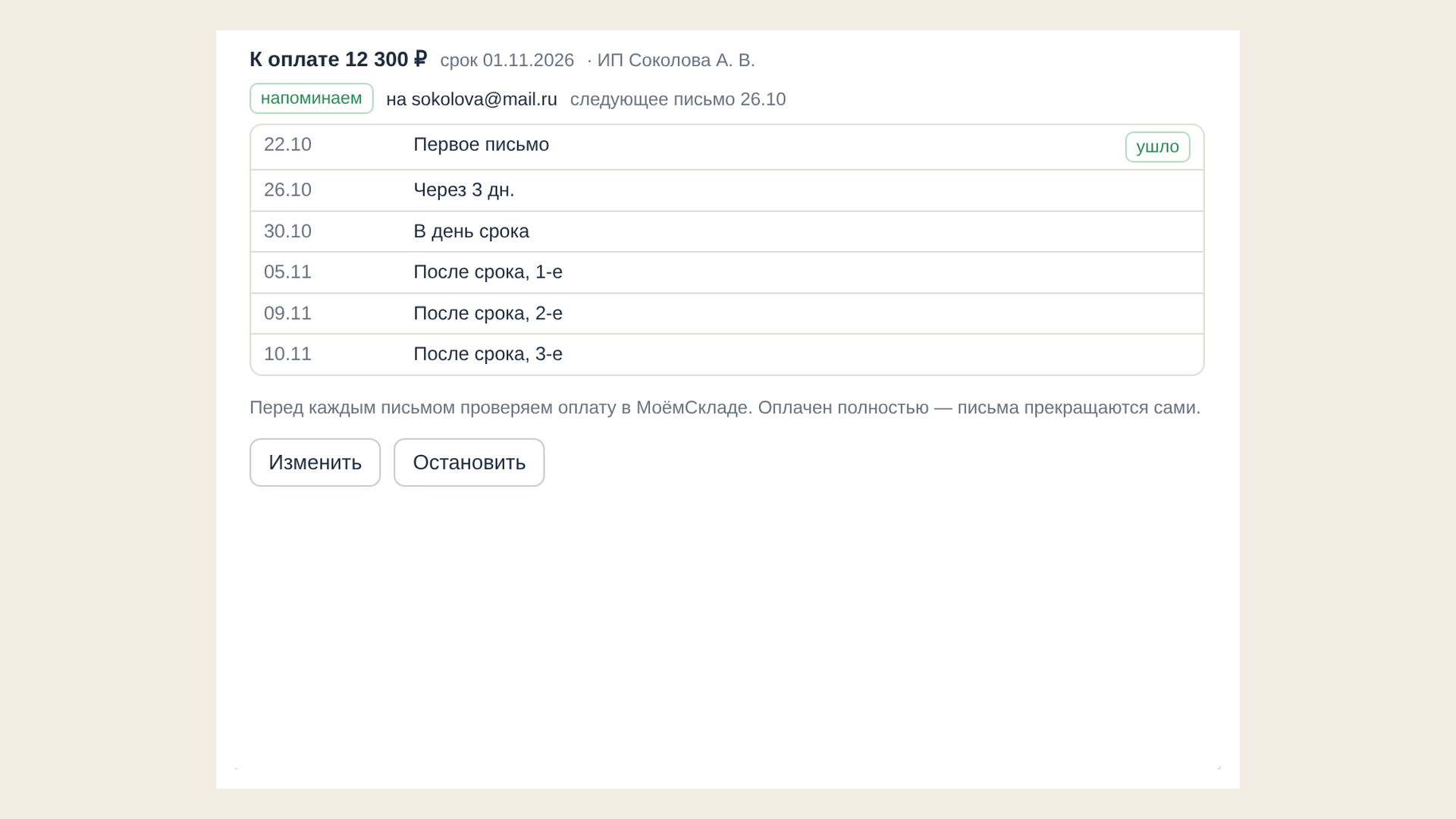Click the Изменить button
The width and height of the screenshot is (1456, 819).
point(315,463)
